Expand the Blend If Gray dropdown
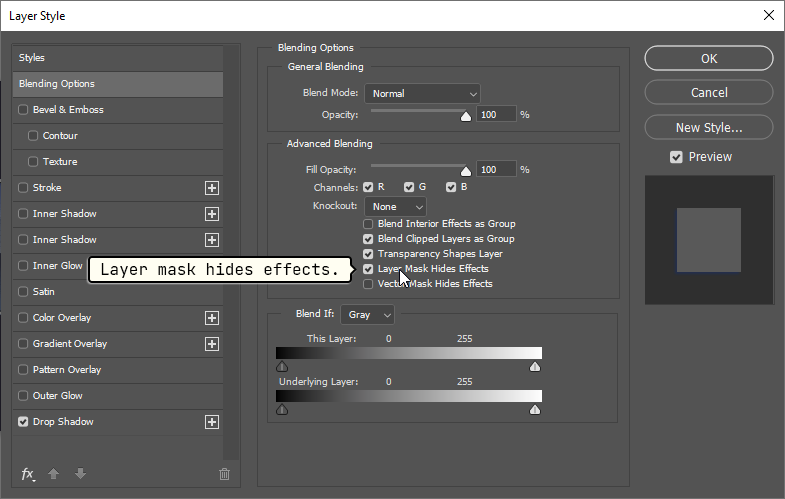Image resolution: width=785 pixels, height=499 pixels. click(367, 315)
